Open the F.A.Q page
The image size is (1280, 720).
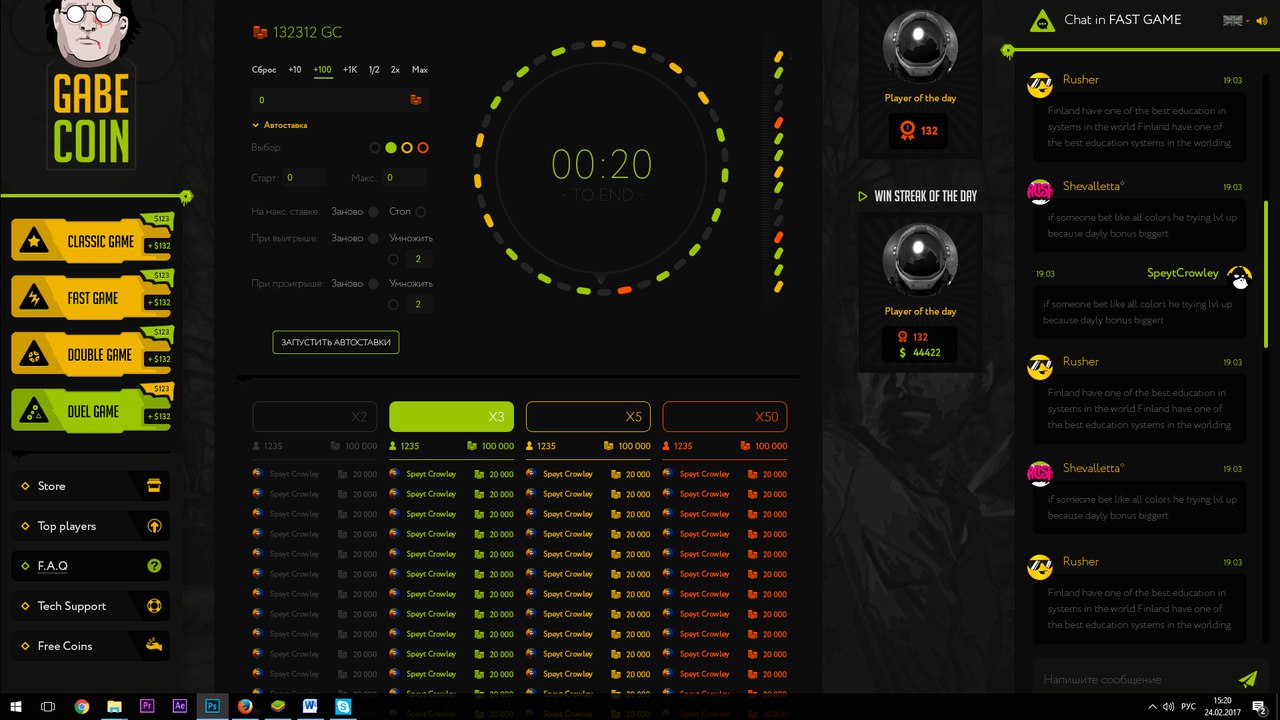pyautogui.click(x=90, y=566)
